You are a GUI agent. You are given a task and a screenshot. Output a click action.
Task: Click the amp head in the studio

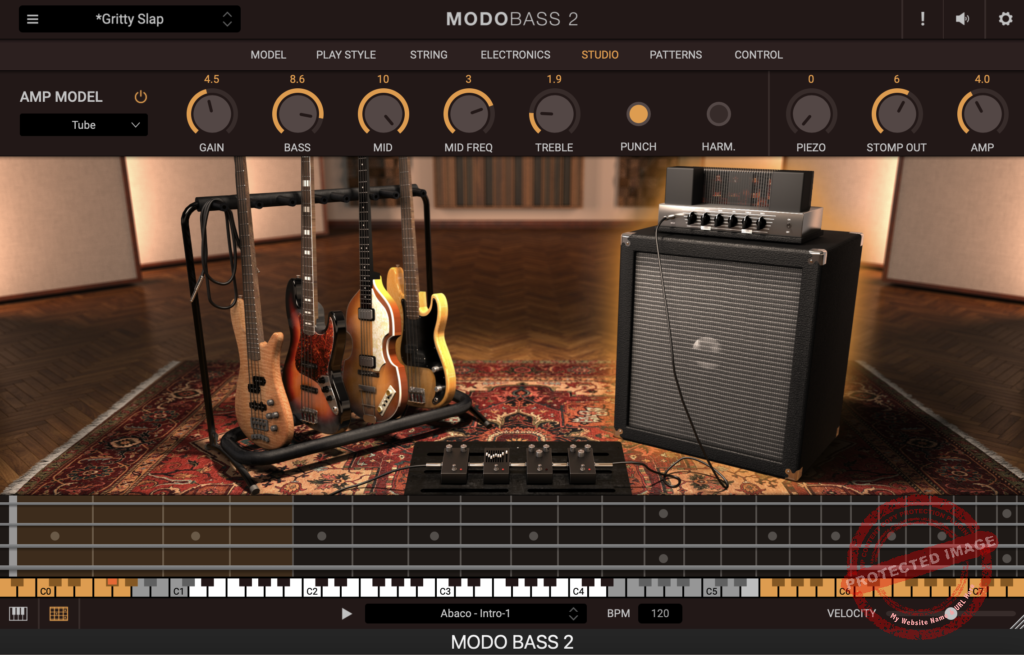coord(739,204)
